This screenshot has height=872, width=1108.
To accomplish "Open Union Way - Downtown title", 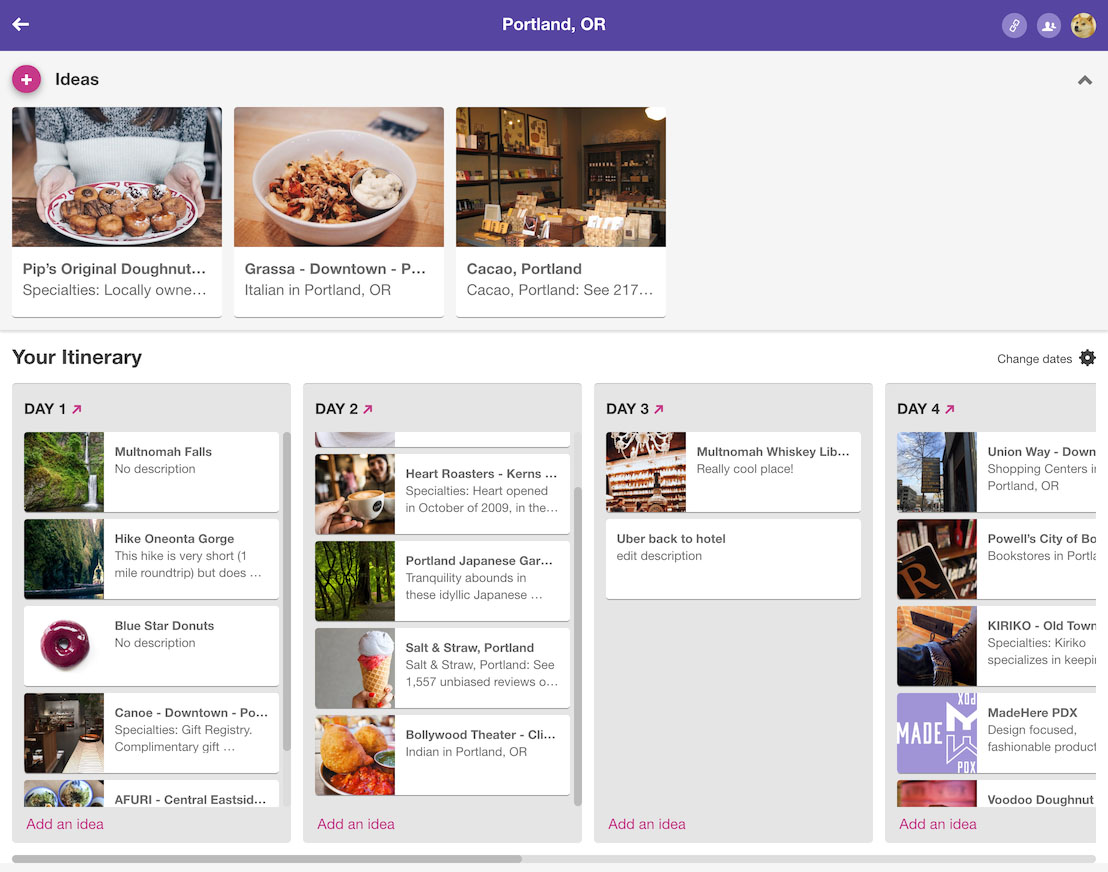I will coord(1042,452).
